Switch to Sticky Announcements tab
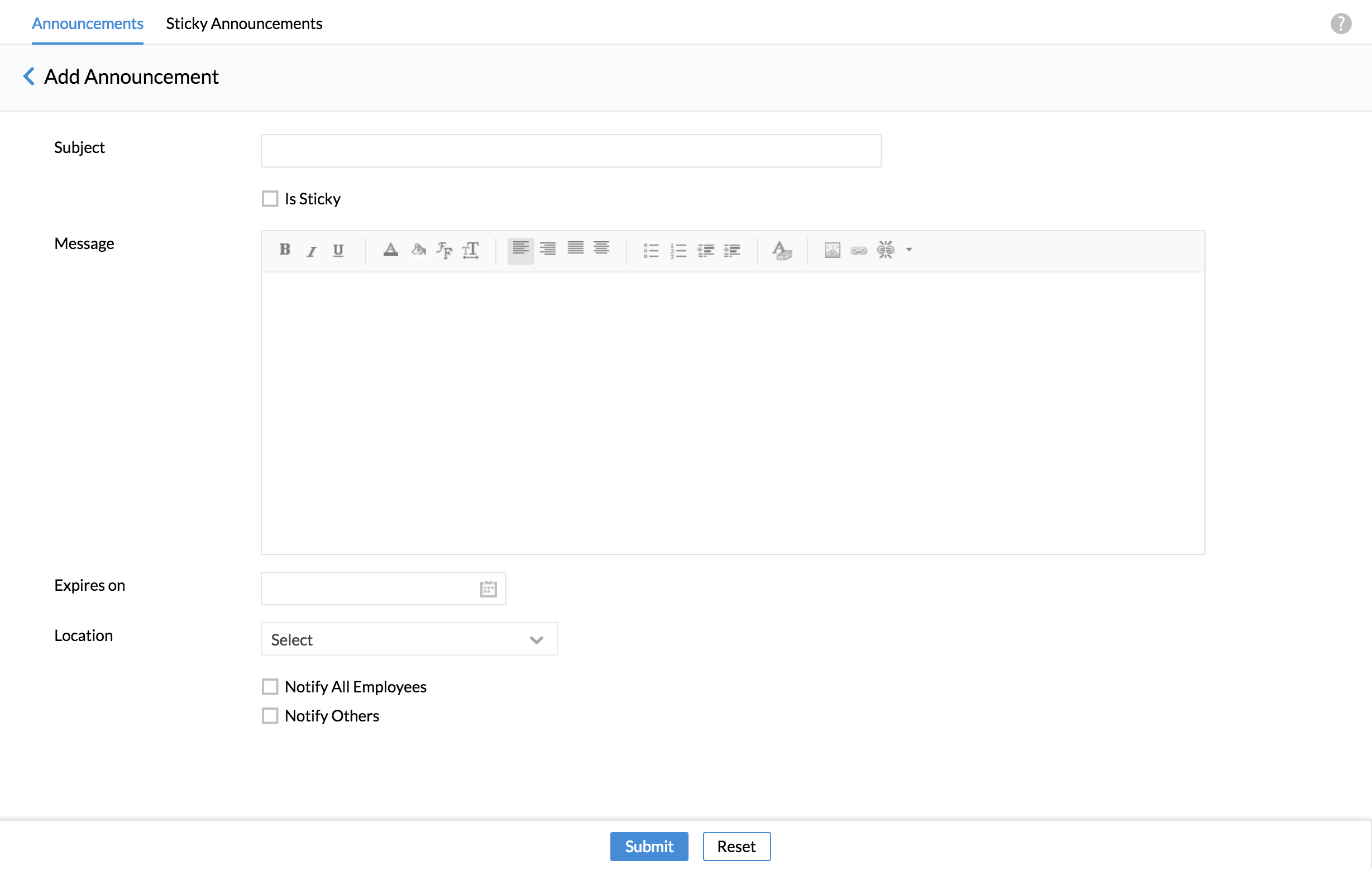This screenshot has height=875, width=1372. [244, 23]
